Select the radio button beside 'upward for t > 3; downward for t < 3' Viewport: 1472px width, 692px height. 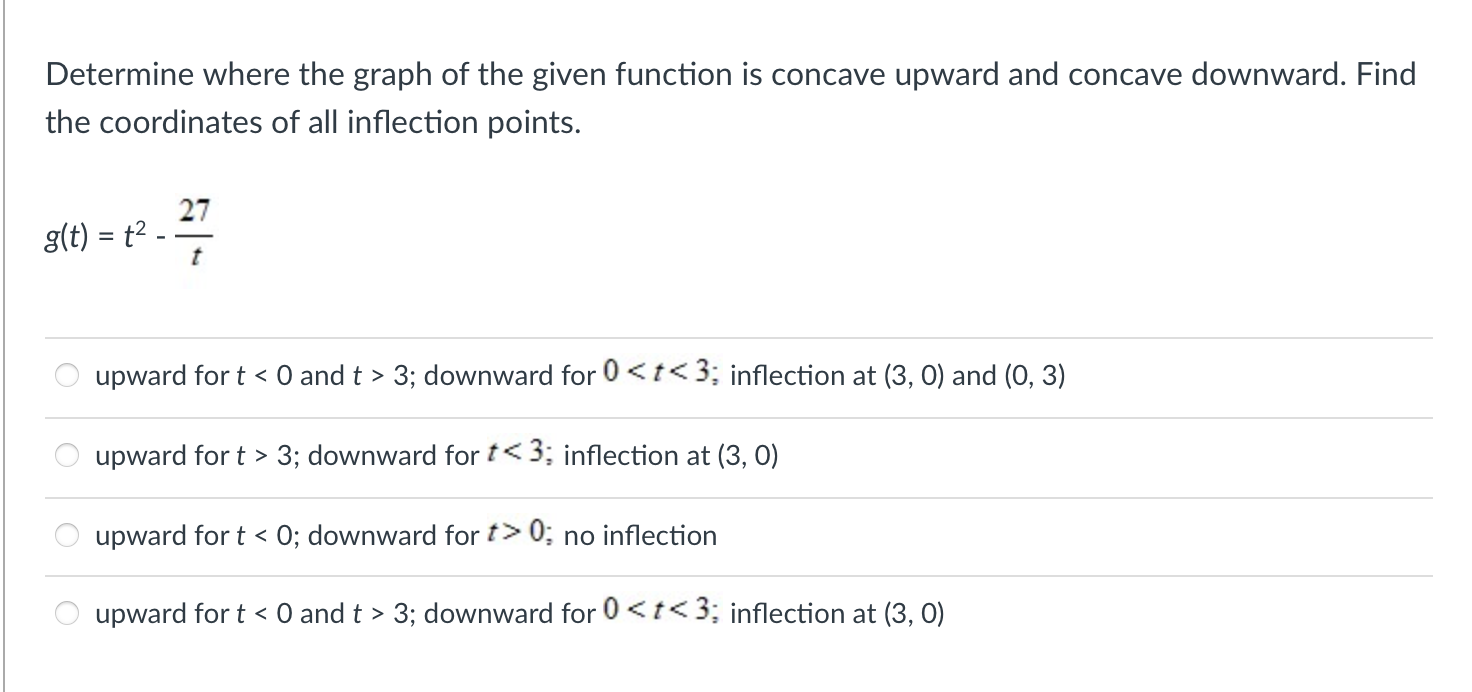(66, 454)
